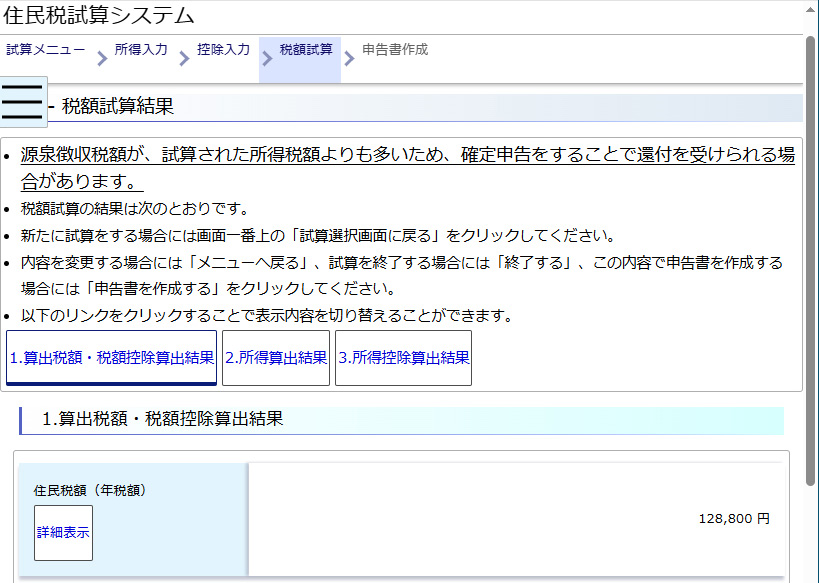819x583 pixels.
Task: Switch to 3.所得控除算出結果 view
Action: [403, 358]
